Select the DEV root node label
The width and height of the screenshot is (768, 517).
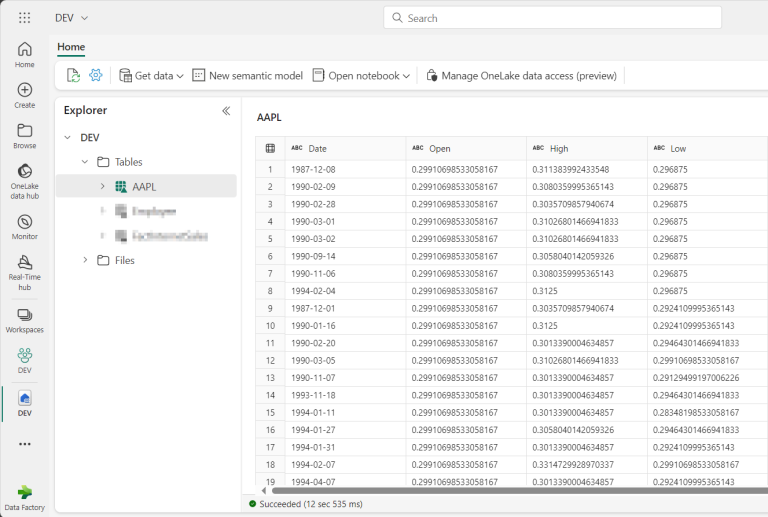tap(90, 138)
